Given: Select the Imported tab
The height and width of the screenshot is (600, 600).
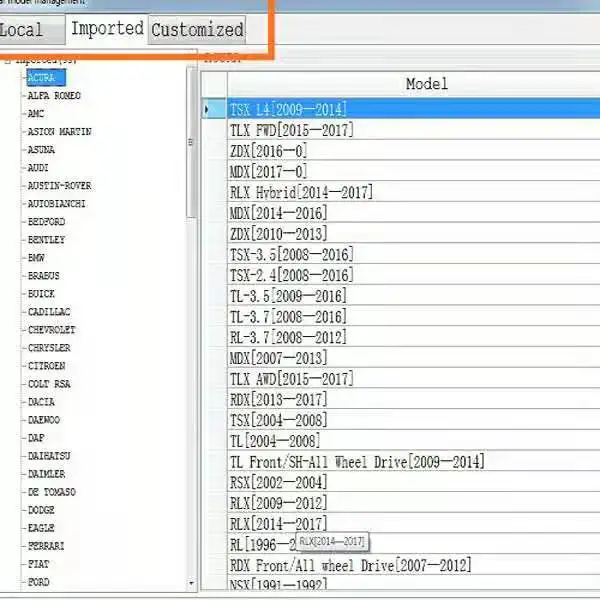Looking at the screenshot, I should pyautogui.click(x=106, y=29).
